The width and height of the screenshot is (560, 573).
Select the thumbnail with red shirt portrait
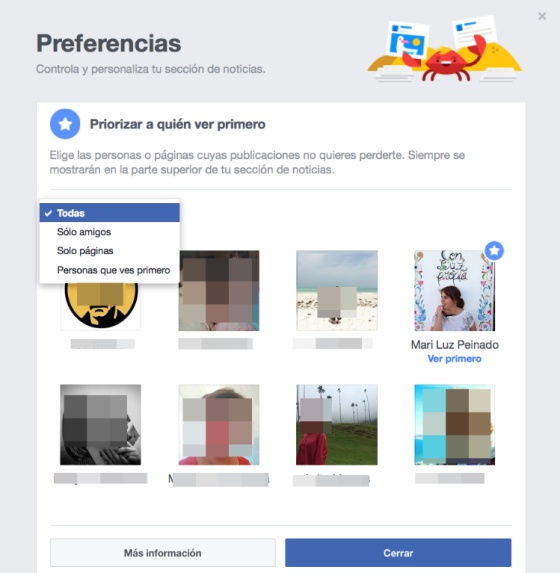[219, 425]
